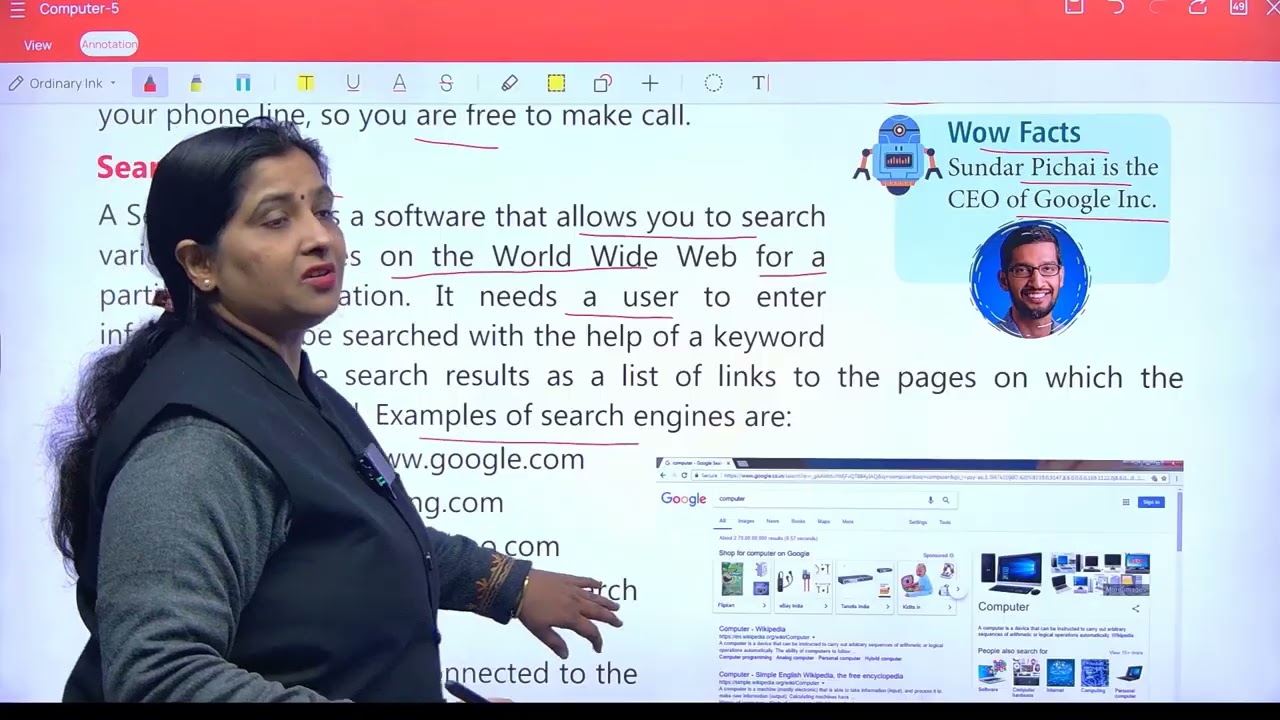Choose the yellow text highlight tool
Viewport: 1280px width, 720px height.
[306, 84]
